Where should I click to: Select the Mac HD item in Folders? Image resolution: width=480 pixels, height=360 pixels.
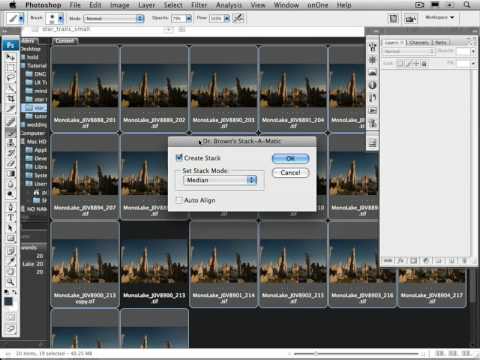pos(34,142)
